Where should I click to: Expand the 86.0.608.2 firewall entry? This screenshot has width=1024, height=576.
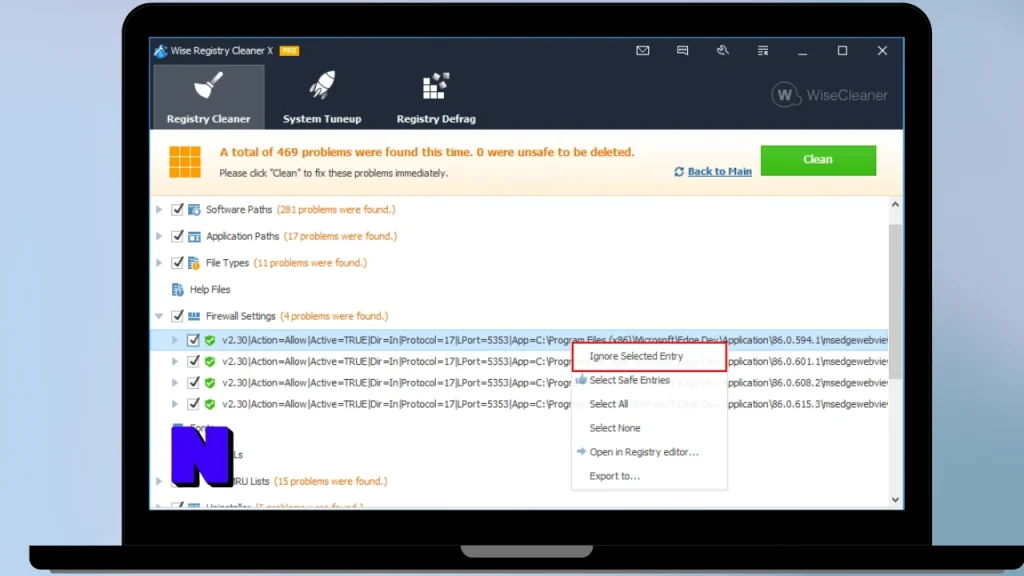174,383
